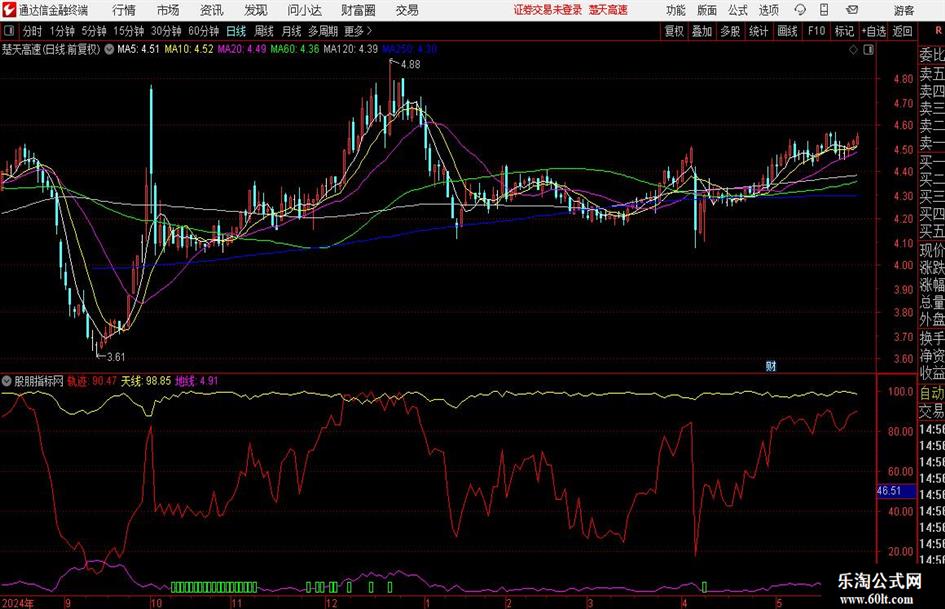Click the 证券交易未登录 login link

pos(548,10)
